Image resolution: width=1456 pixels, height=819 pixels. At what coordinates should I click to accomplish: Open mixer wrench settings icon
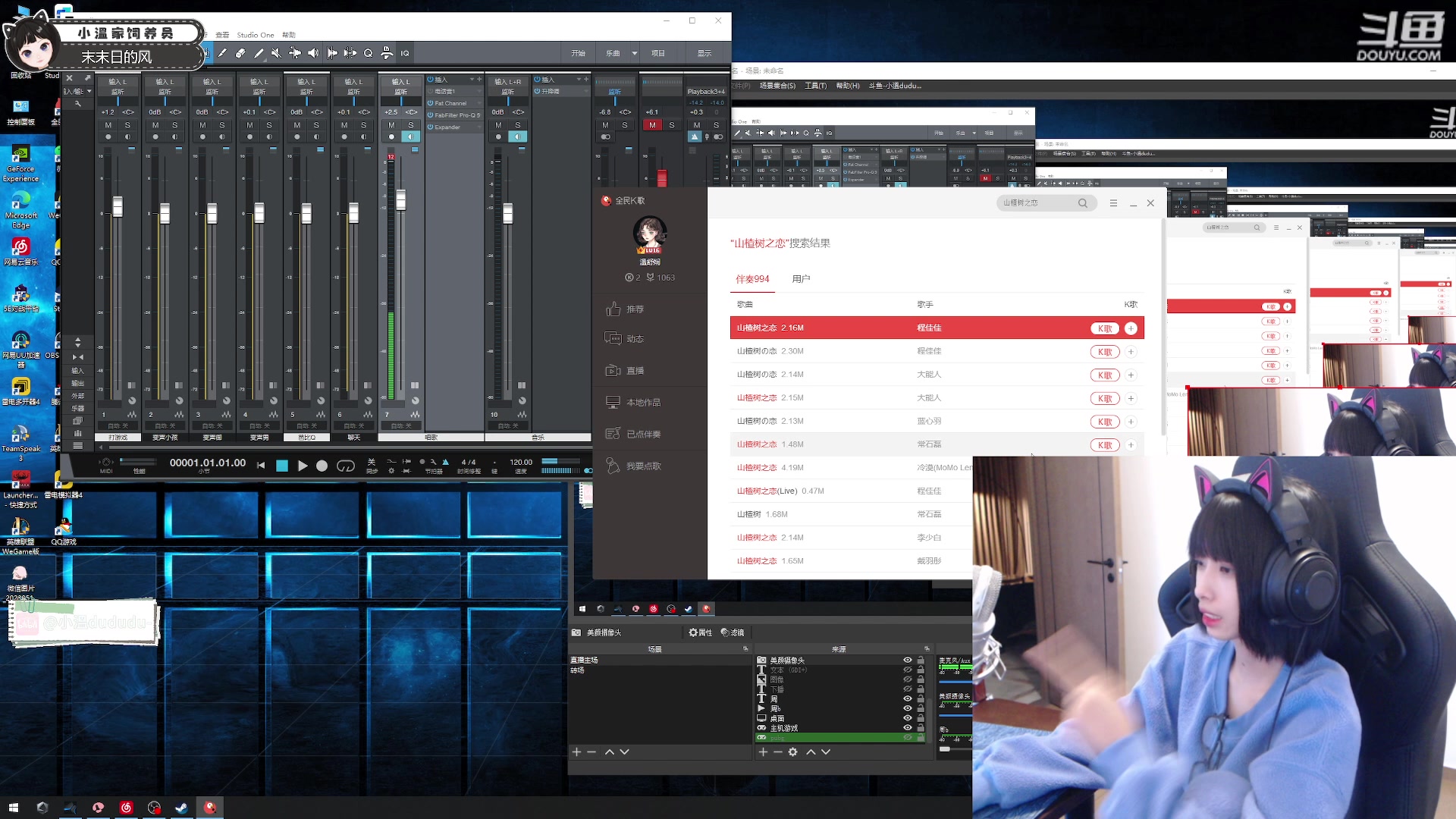click(x=77, y=104)
